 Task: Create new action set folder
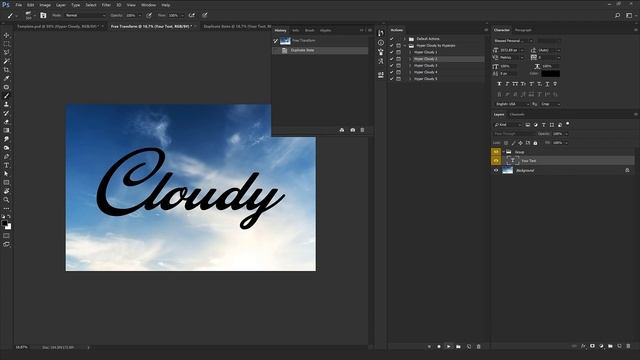tap(458, 347)
